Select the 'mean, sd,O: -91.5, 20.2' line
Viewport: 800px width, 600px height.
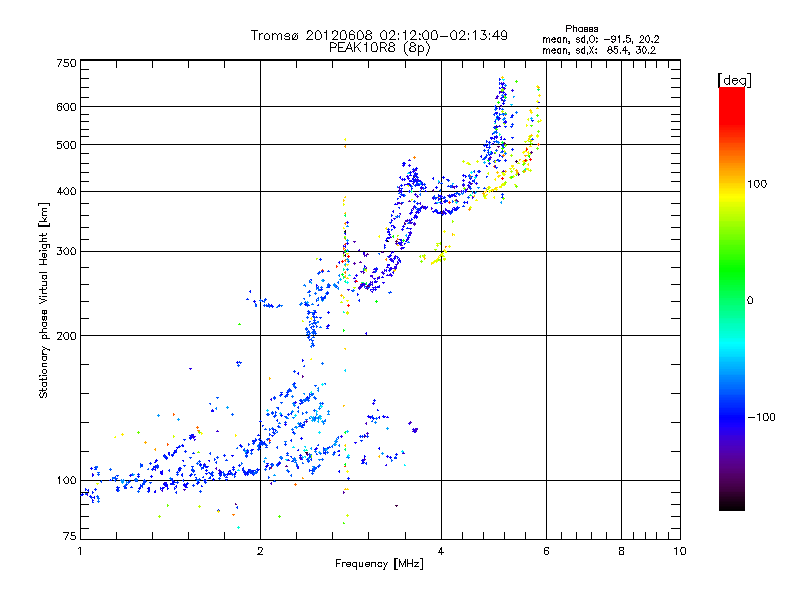pyautogui.click(x=601, y=39)
